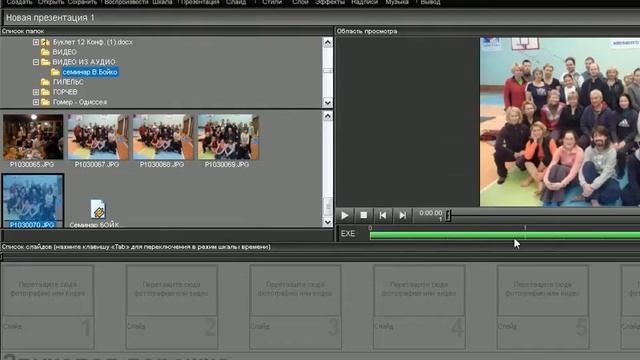Select the ВИДЕО folder label

(64, 52)
